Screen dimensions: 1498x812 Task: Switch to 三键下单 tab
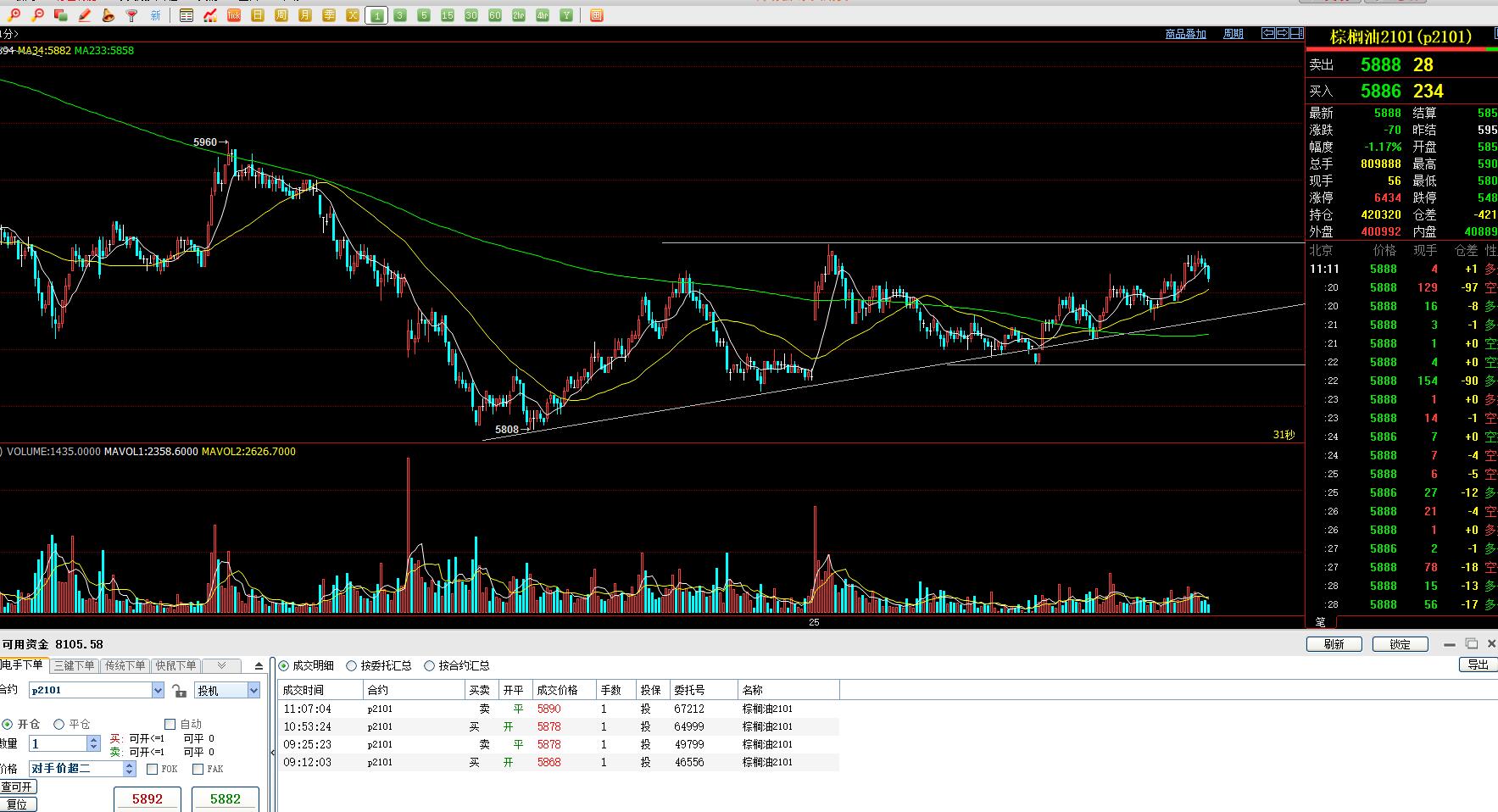click(75, 665)
